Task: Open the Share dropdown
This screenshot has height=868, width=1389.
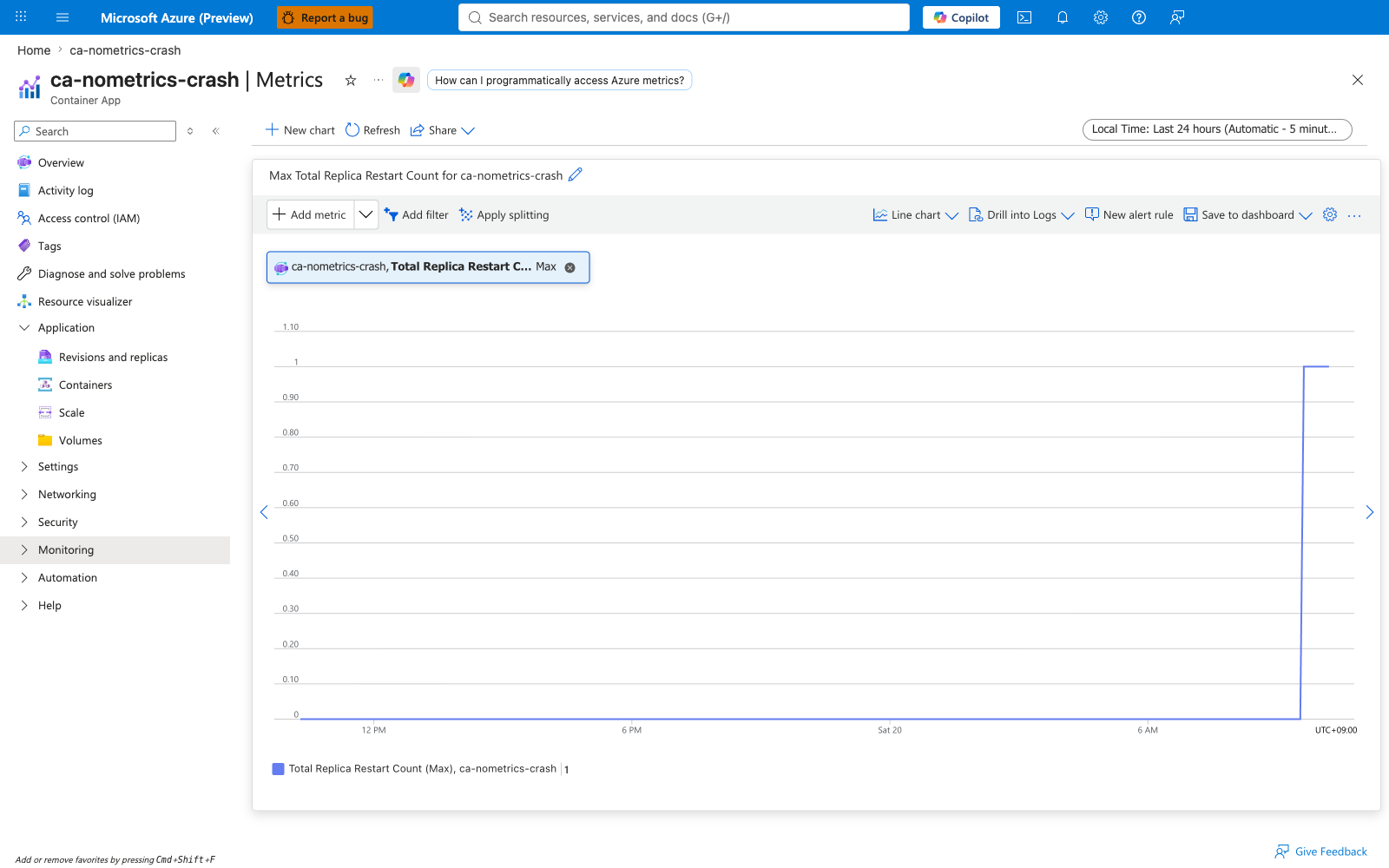Action: 443,130
